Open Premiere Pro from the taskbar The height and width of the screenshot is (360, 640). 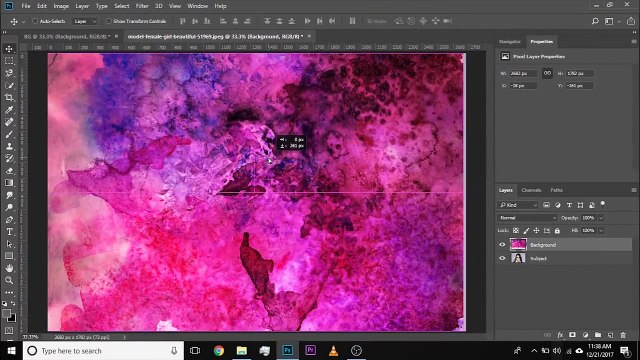310,351
